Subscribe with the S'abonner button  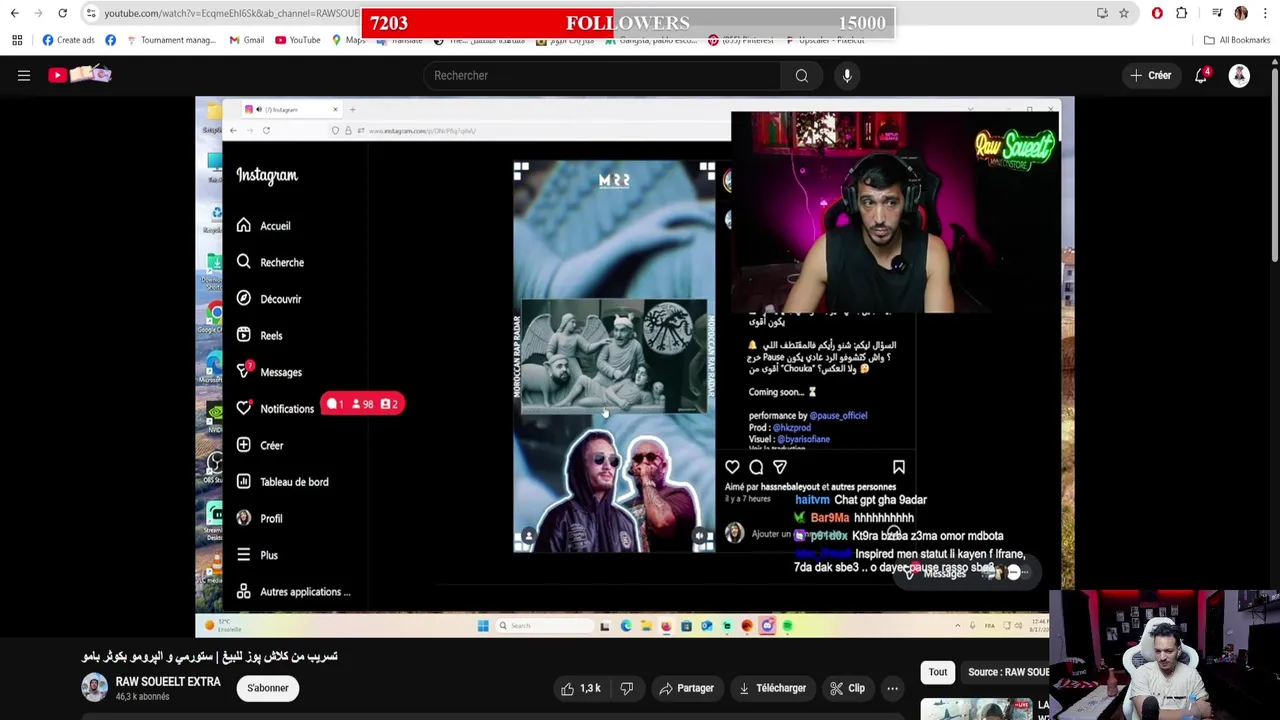(268, 688)
